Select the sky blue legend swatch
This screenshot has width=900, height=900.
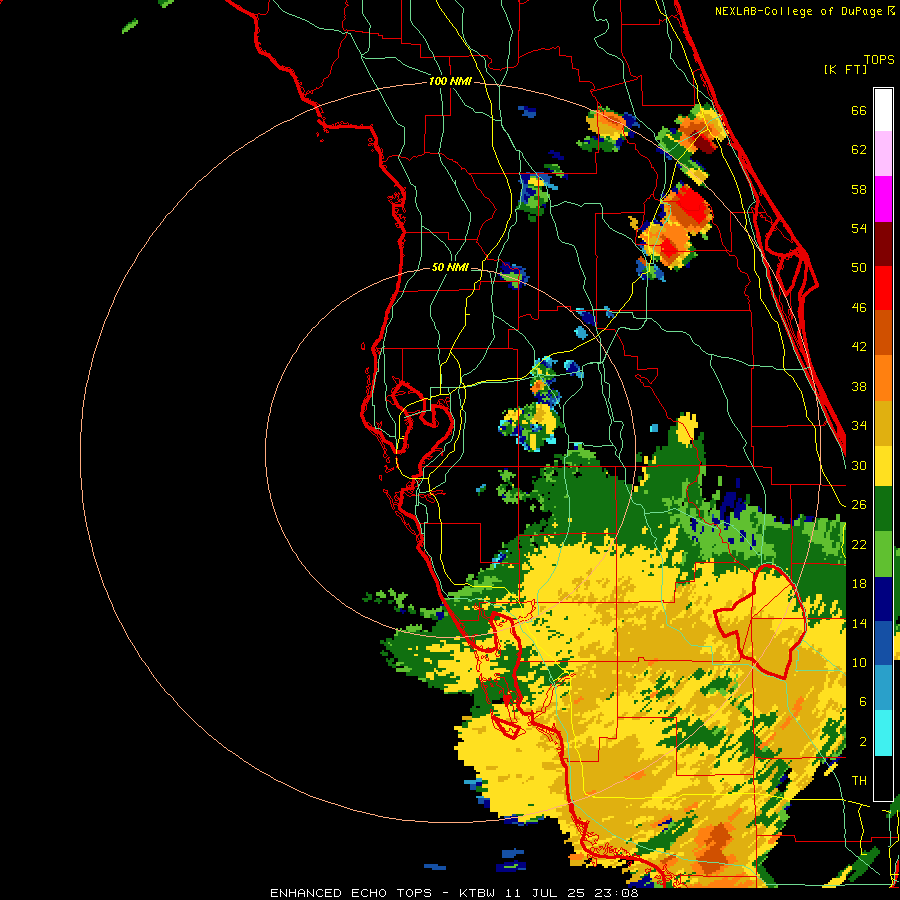[x=883, y=688]
